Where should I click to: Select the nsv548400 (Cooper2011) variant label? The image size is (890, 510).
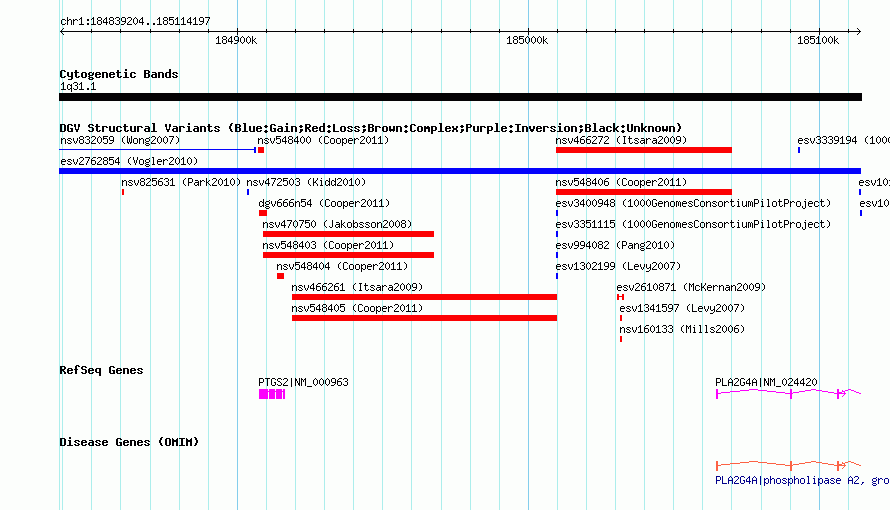[323, 140]
